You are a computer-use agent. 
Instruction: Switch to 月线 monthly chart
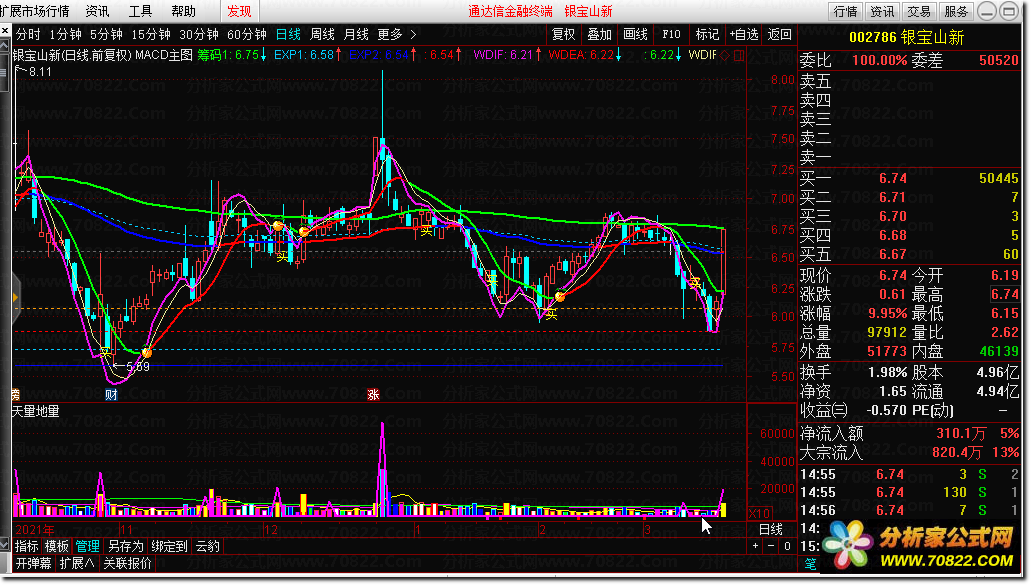357,34
